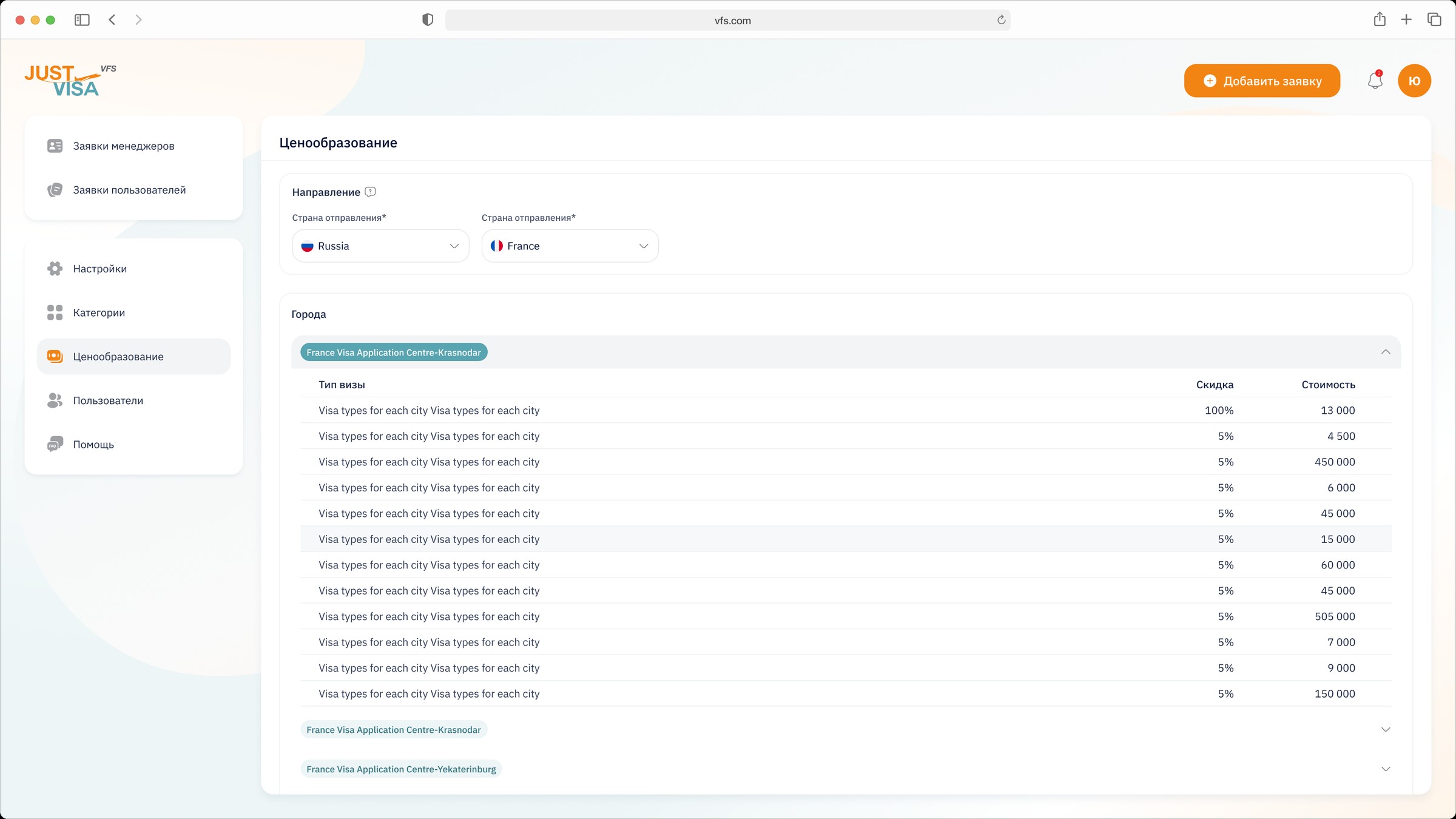Screen dimensions: 1456x819
Task: Click the Стоимость column header
Action: [x=1328, y=385]
